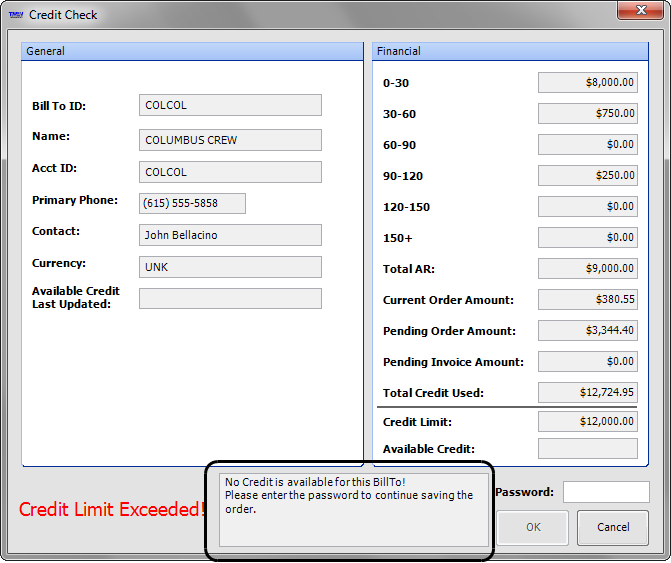The height and width of the screenshot is (563, 671).
Task: Click Credit Limit value $12,000.00
Action: click(588, 421)
